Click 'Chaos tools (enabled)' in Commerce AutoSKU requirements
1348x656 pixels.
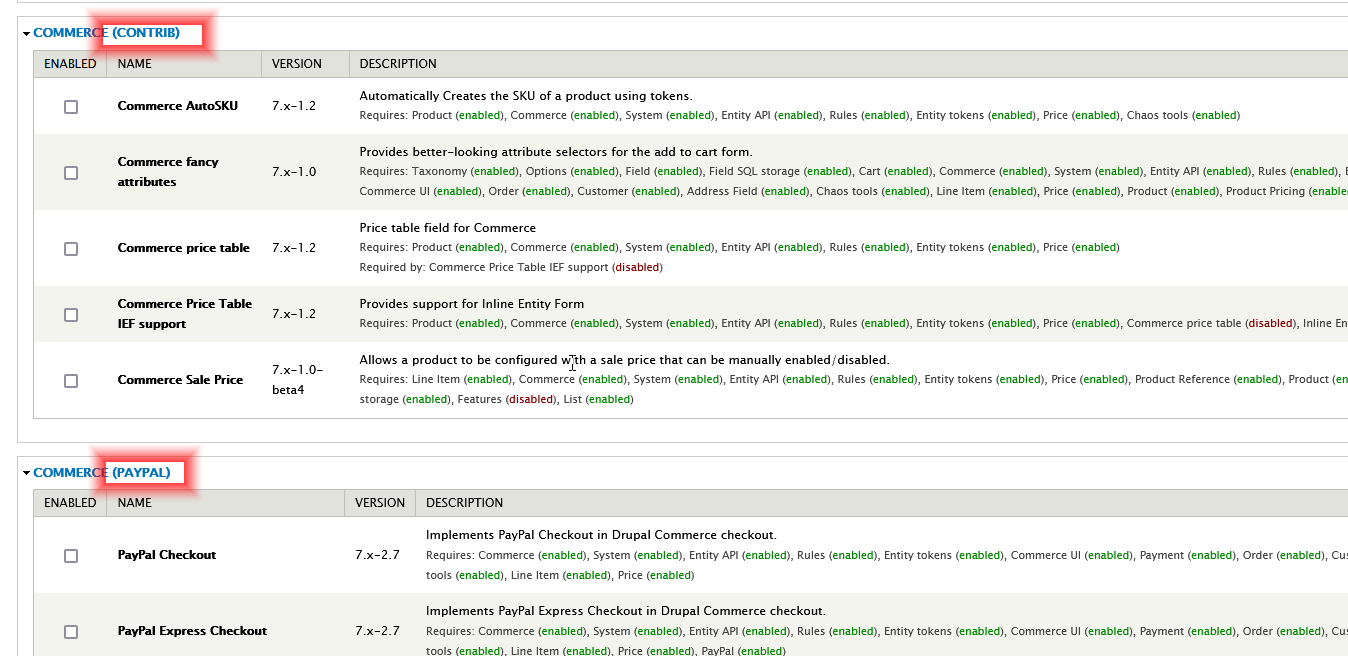pos(1183,116)
